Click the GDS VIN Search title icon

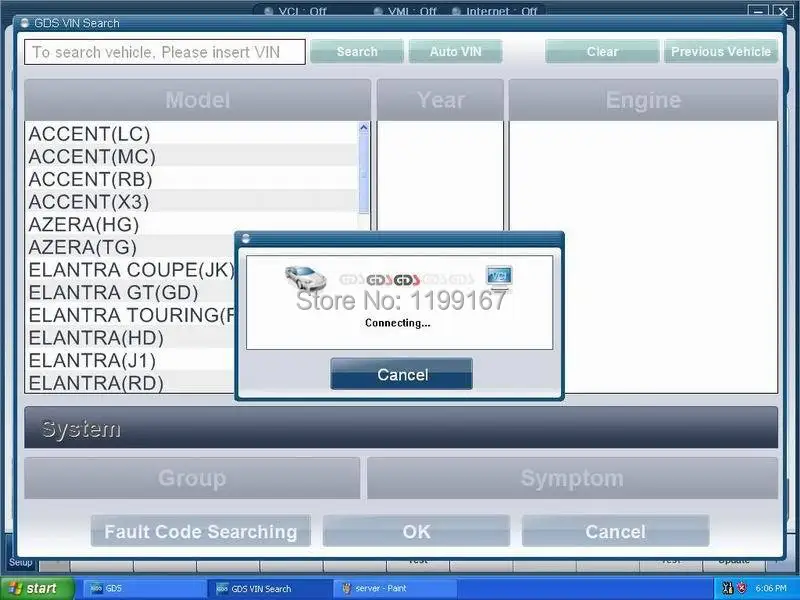tap(24, 23)
